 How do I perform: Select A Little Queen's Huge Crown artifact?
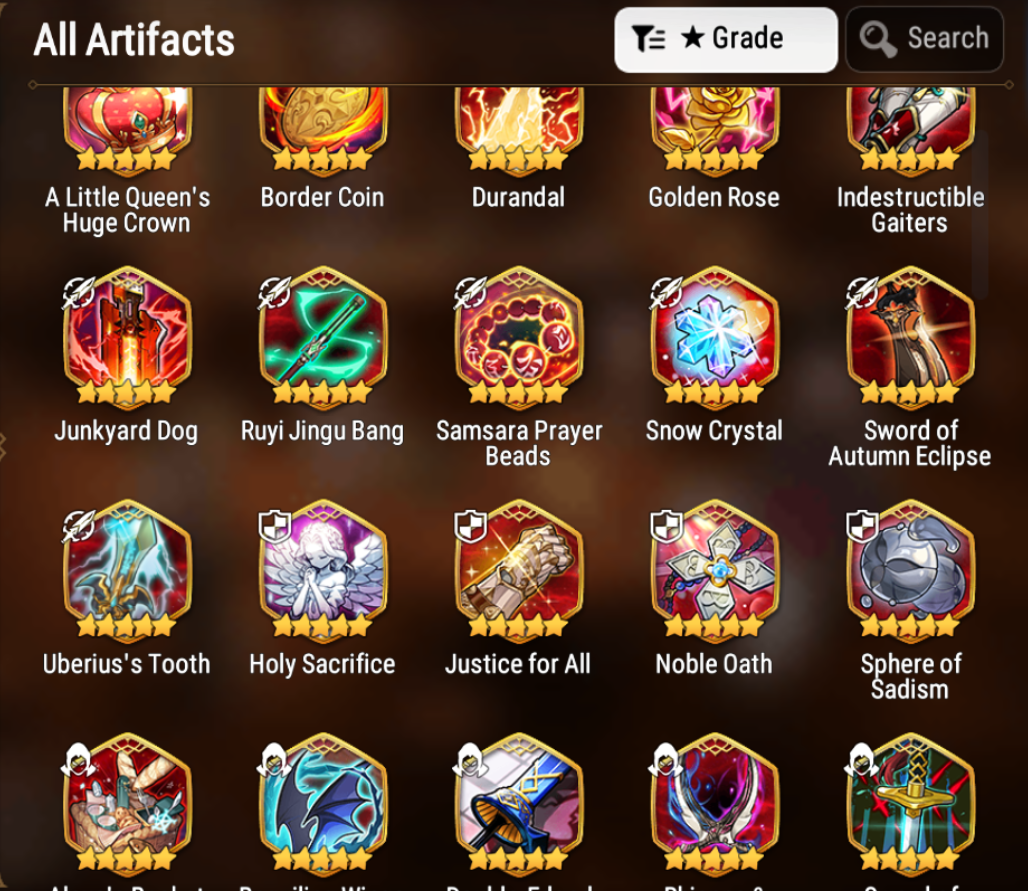127,130
